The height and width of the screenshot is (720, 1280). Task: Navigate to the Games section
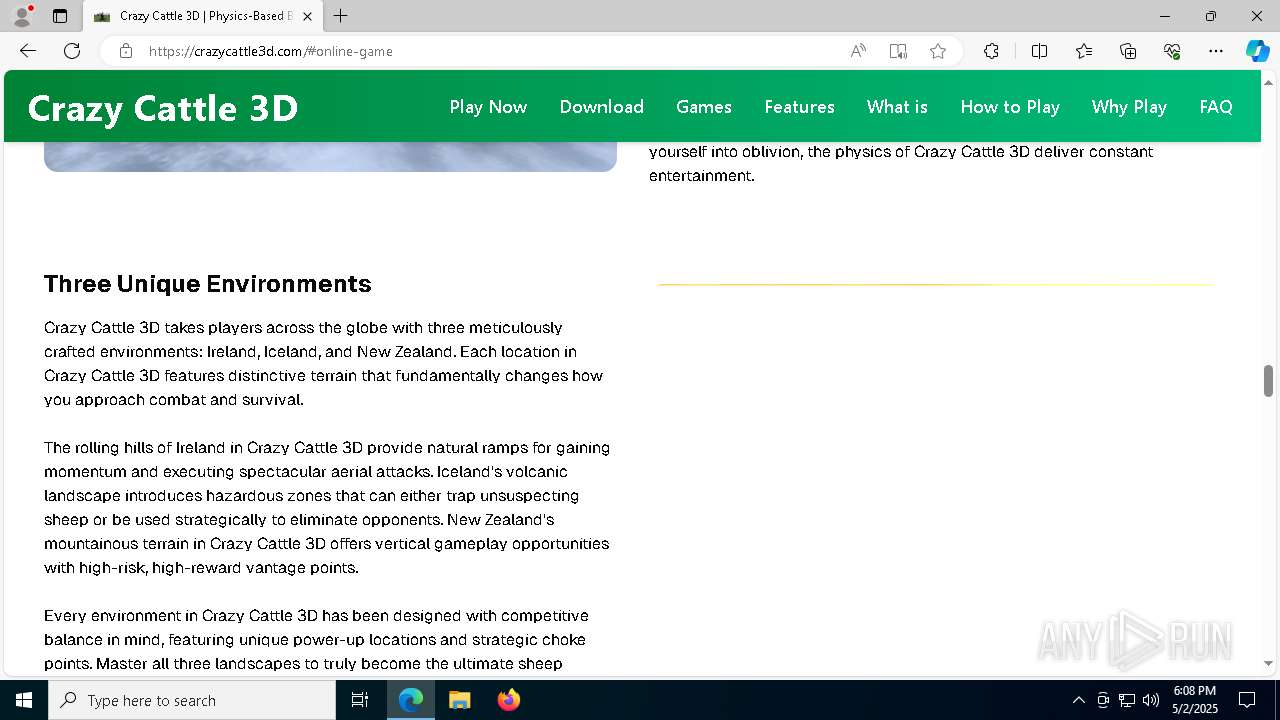(704, 107)
